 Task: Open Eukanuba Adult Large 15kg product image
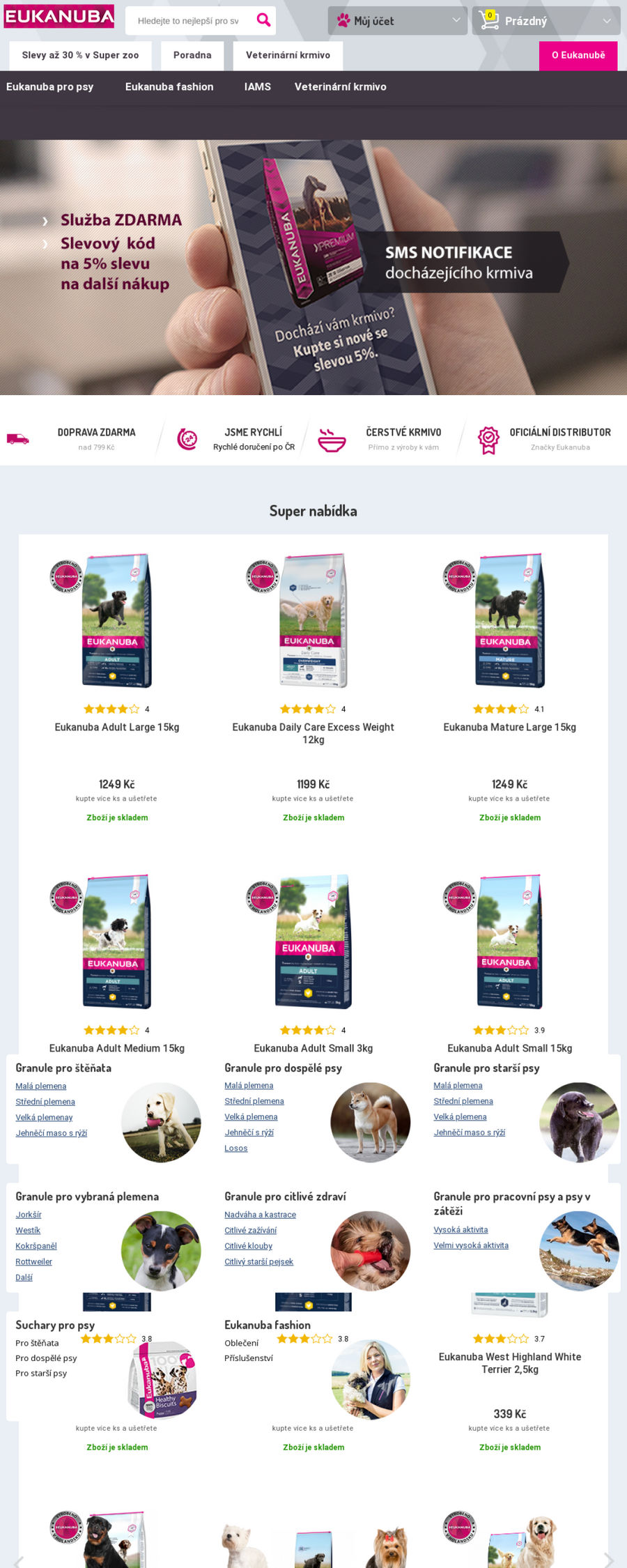pos(117,620)
